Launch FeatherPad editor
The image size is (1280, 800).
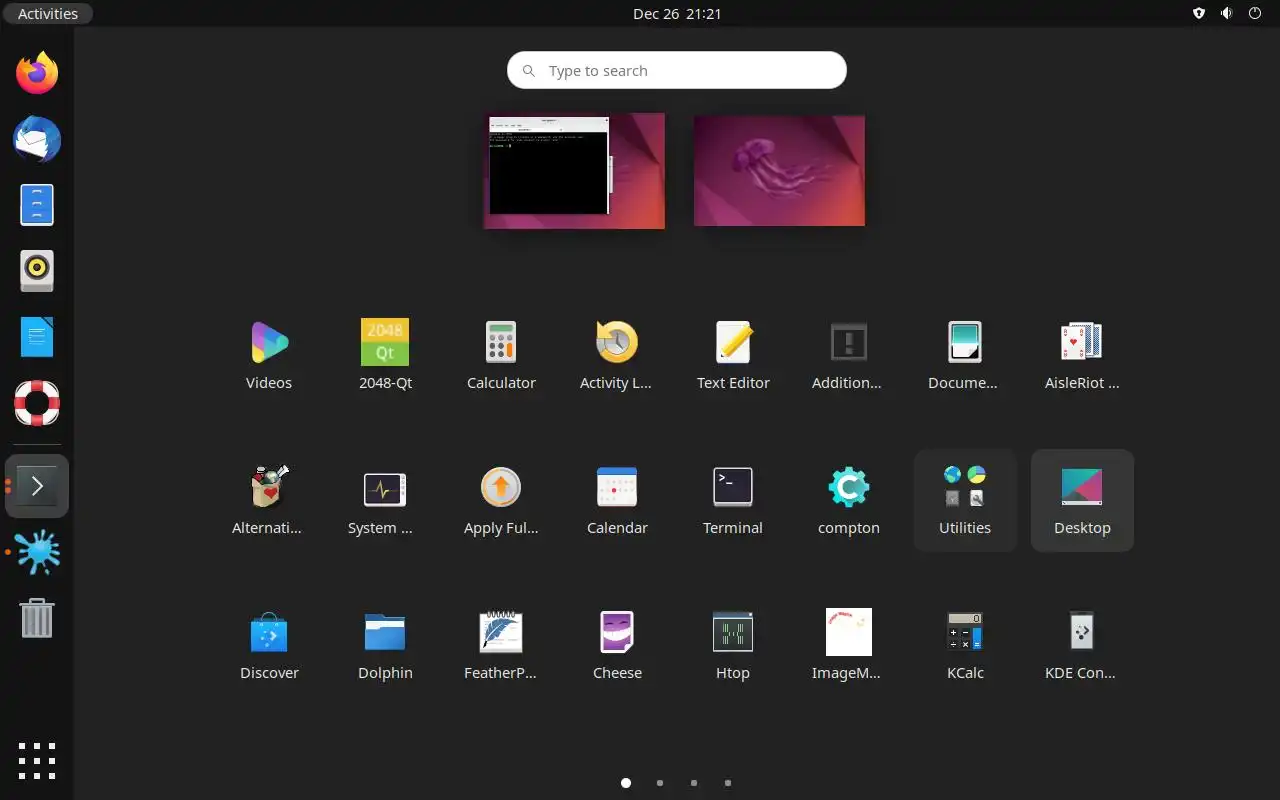point(501,645)
